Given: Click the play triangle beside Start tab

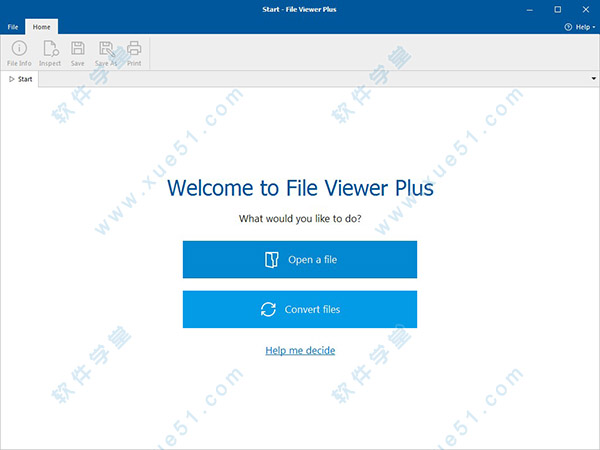Looking at the screenshot, I should point(11,78).
